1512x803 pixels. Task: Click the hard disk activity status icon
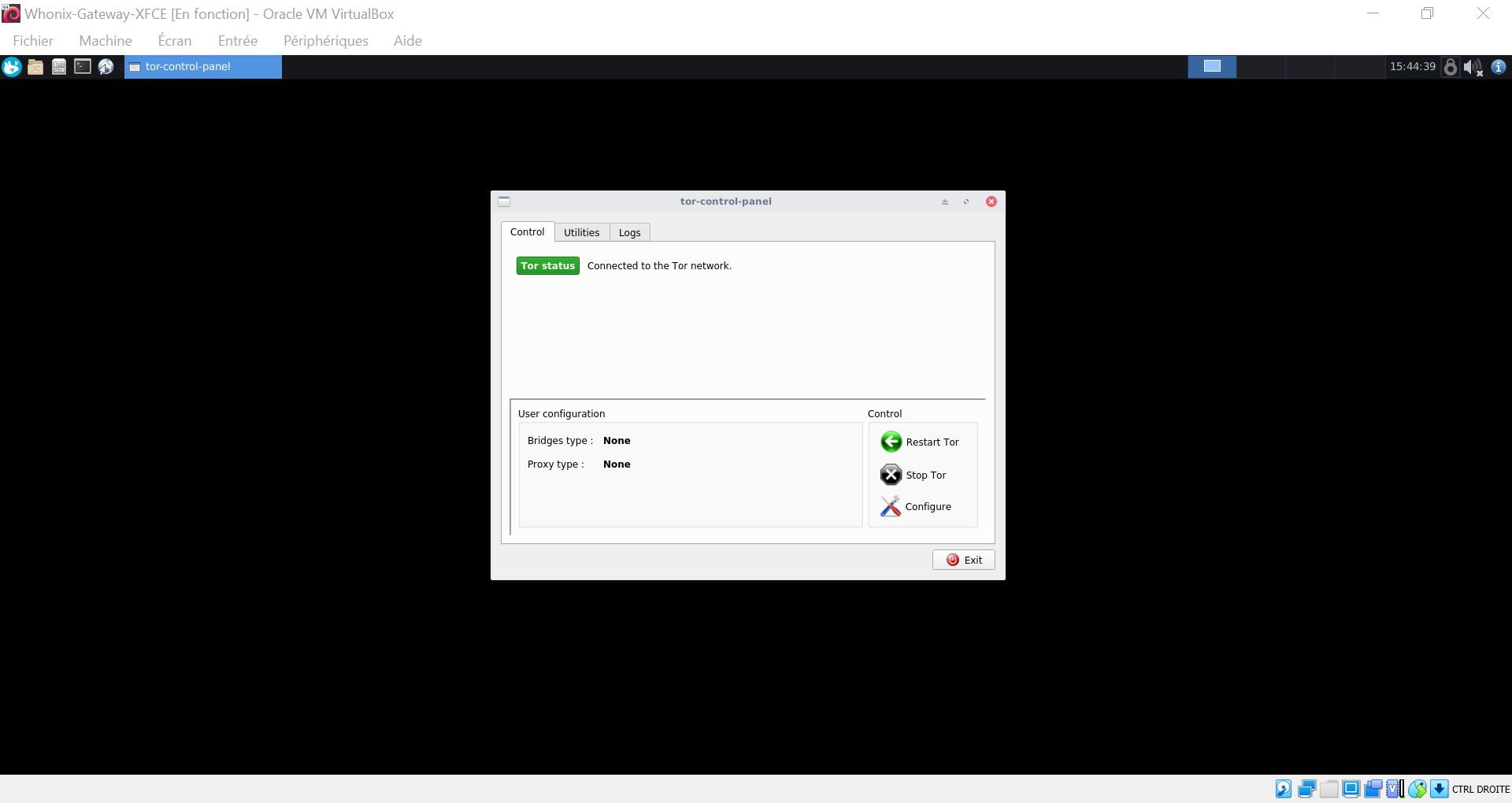coord(1284,789)
